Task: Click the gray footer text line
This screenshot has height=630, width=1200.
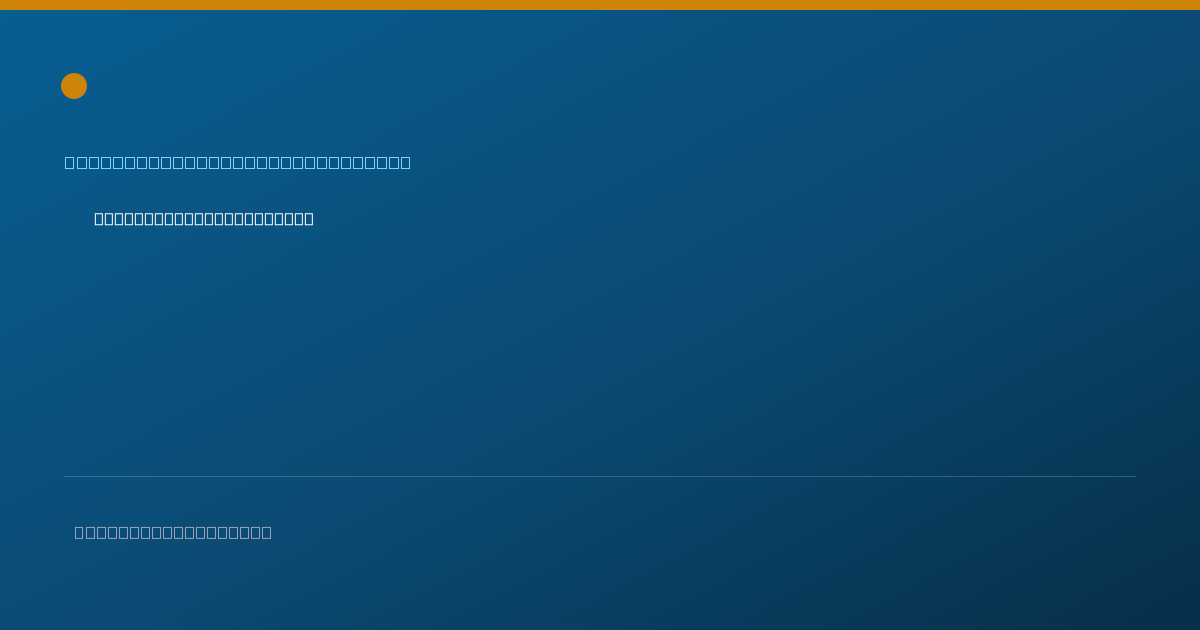Action: [173, 532]
